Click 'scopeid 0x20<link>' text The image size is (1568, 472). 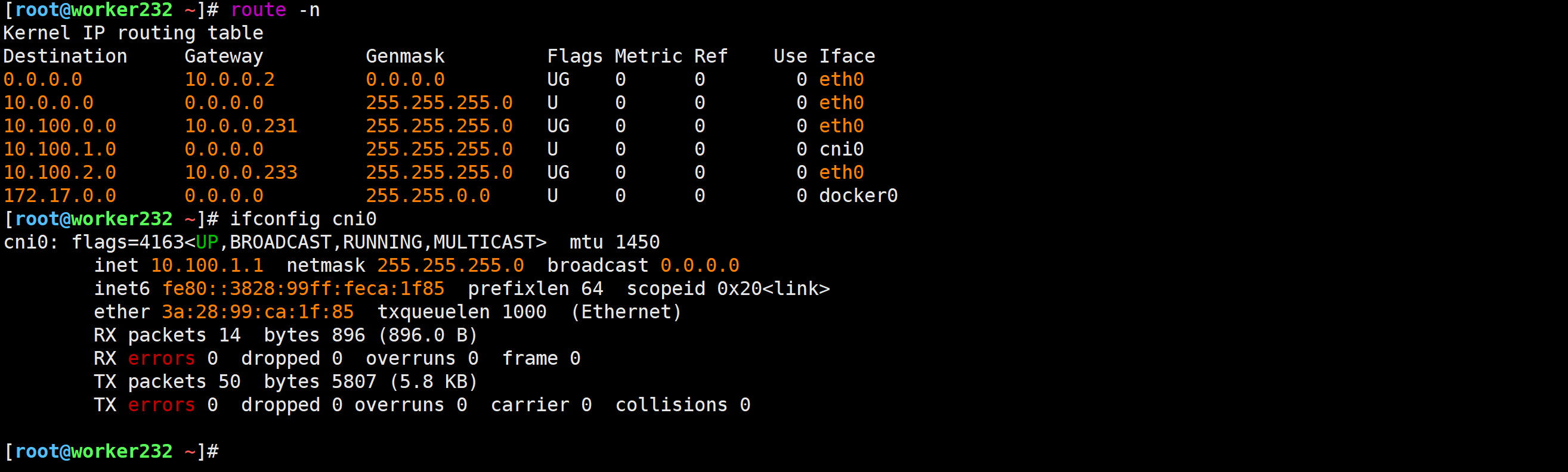click(728, 288)
